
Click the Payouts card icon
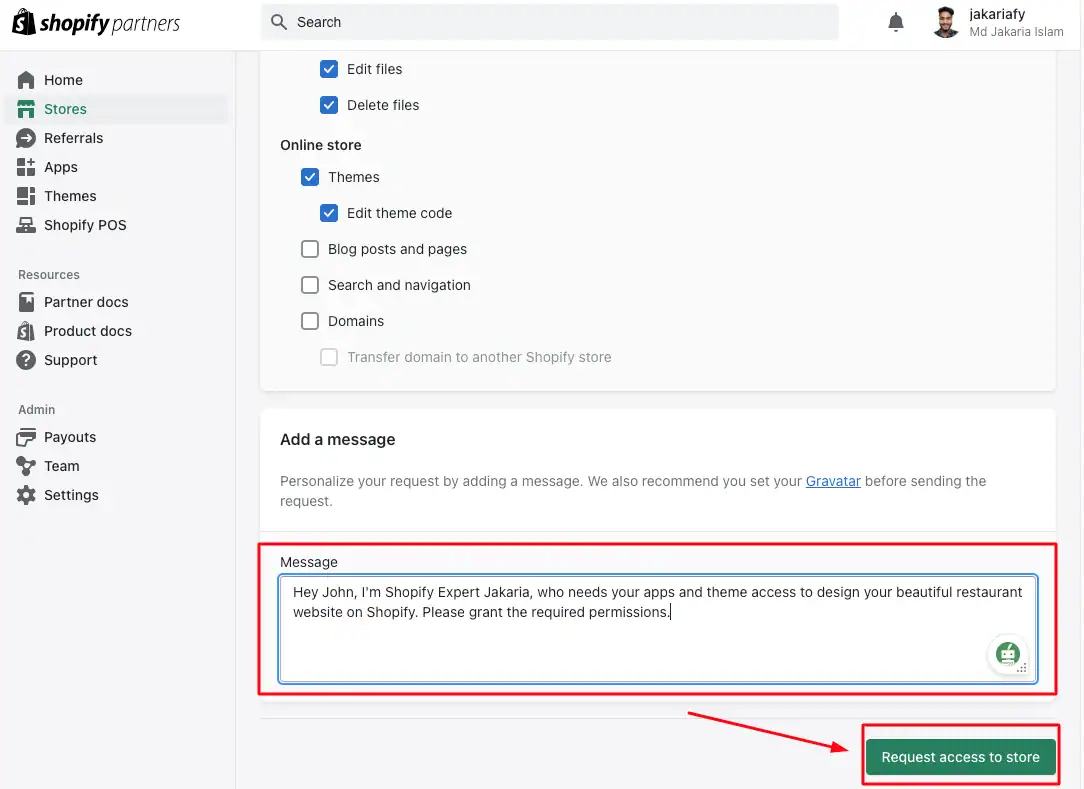point(26,437)
